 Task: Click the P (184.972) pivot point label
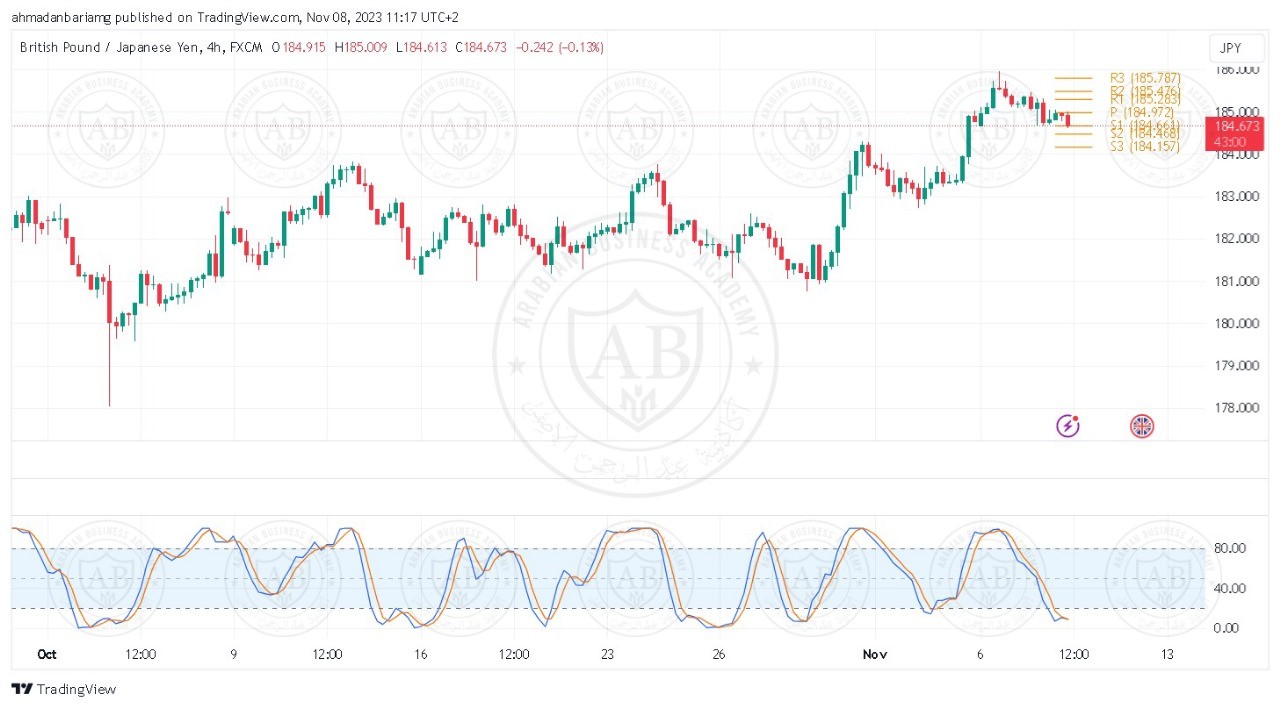1141,112
